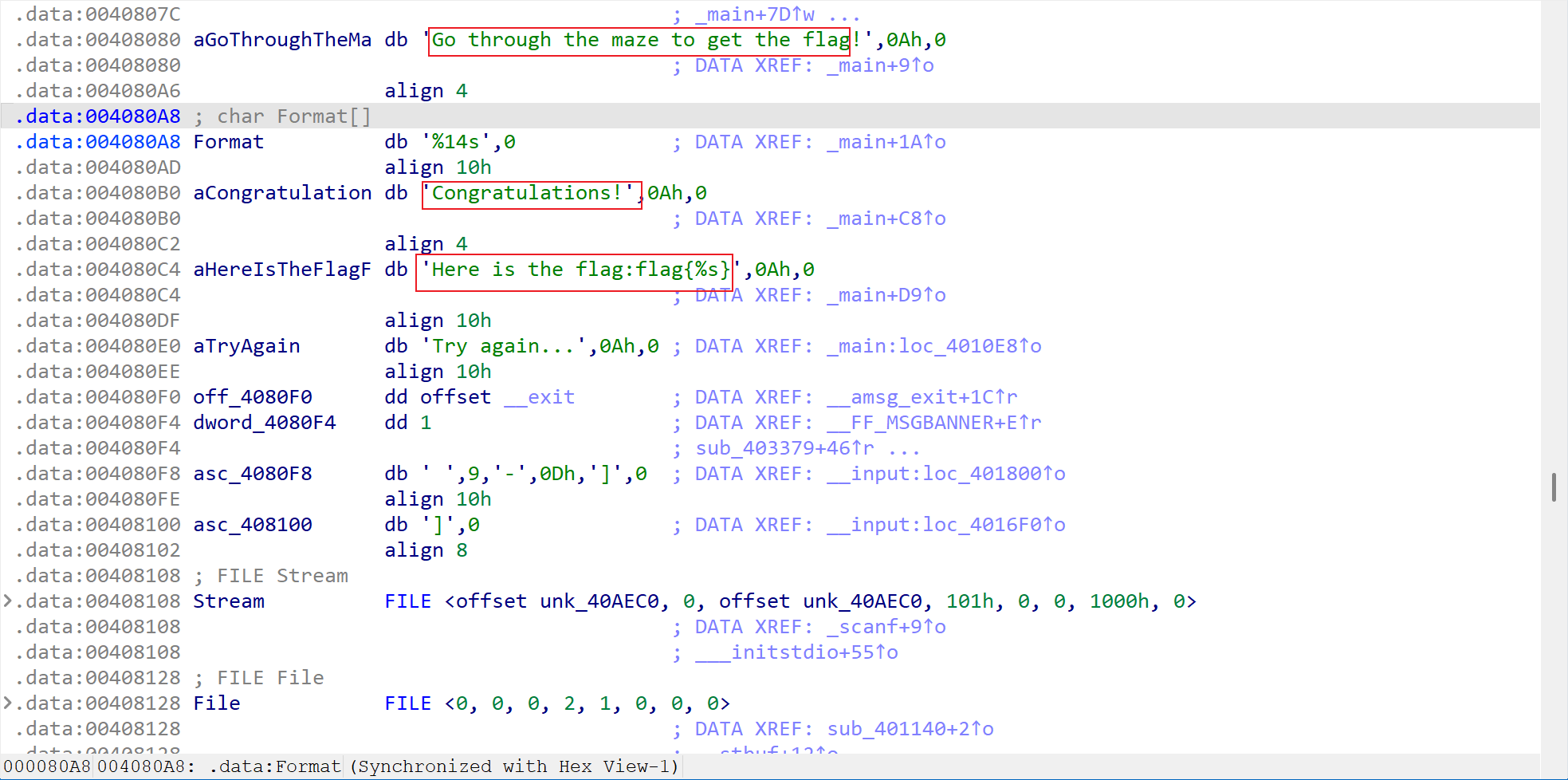Click the 000080A8 file offset in status bar
The width and height of the screenshot is (1568, 780).
point(47,767)
